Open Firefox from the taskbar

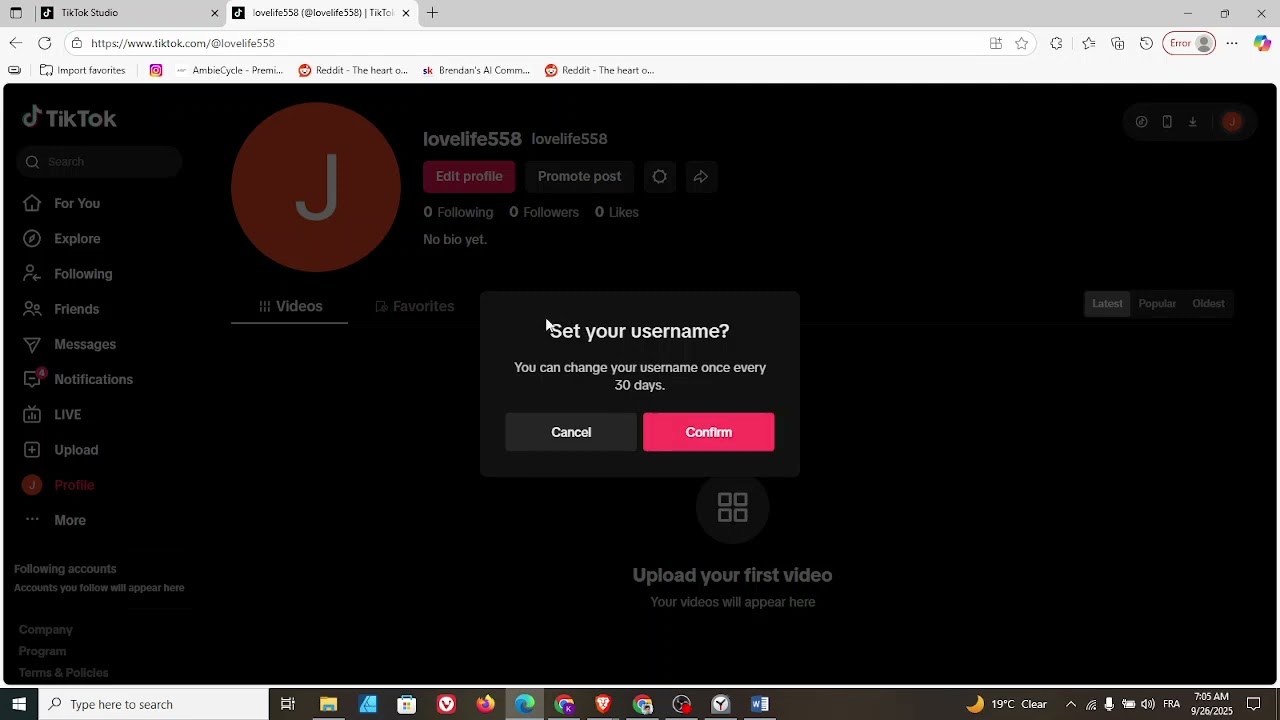[x=485, y=704]
